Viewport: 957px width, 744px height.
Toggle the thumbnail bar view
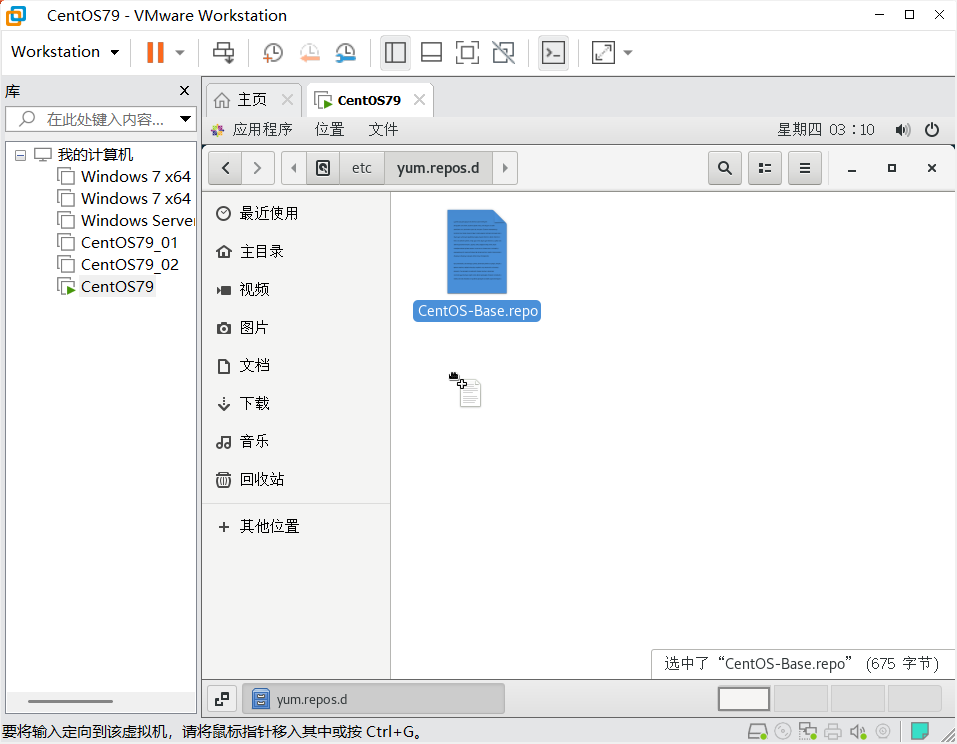pos(432,52)
